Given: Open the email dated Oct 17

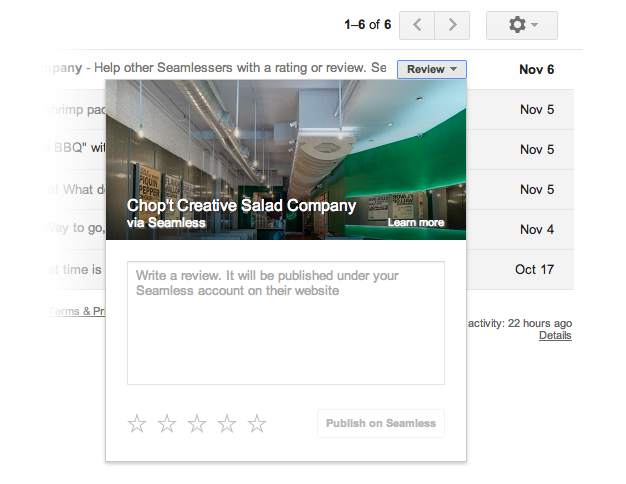Looking at the screenshot, I should 535,270.
